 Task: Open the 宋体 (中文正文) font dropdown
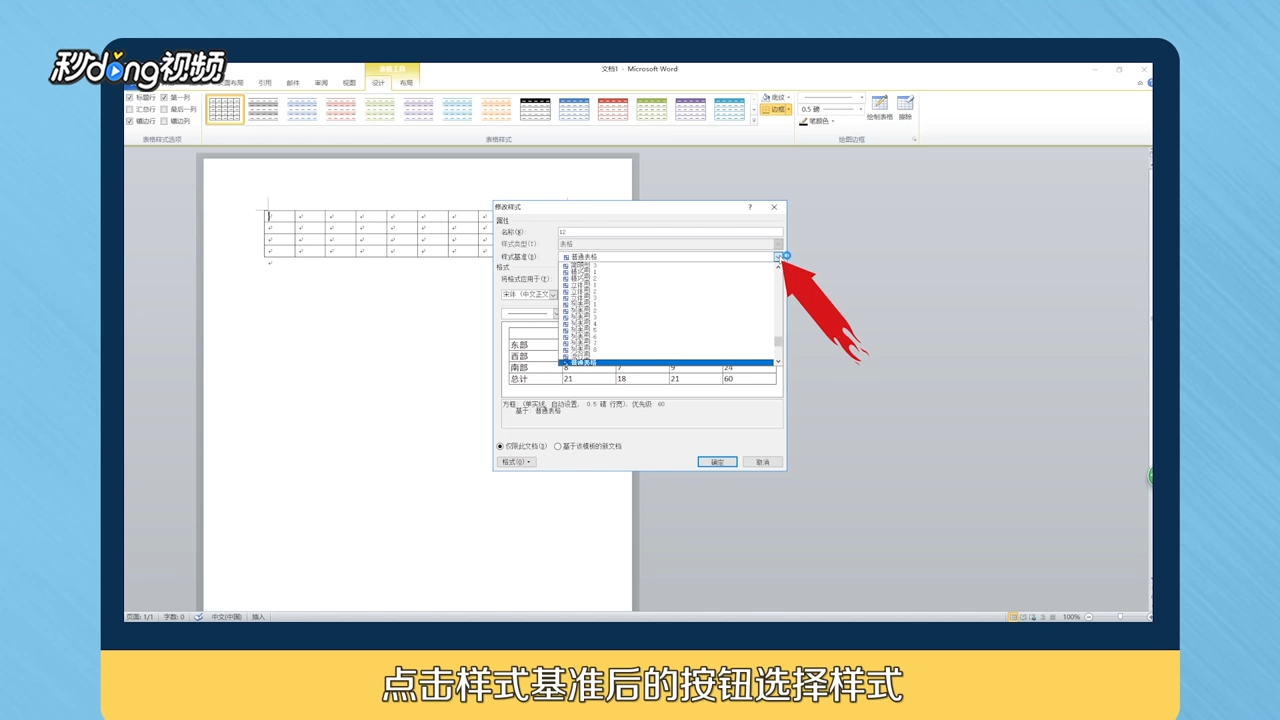point(554,294)
